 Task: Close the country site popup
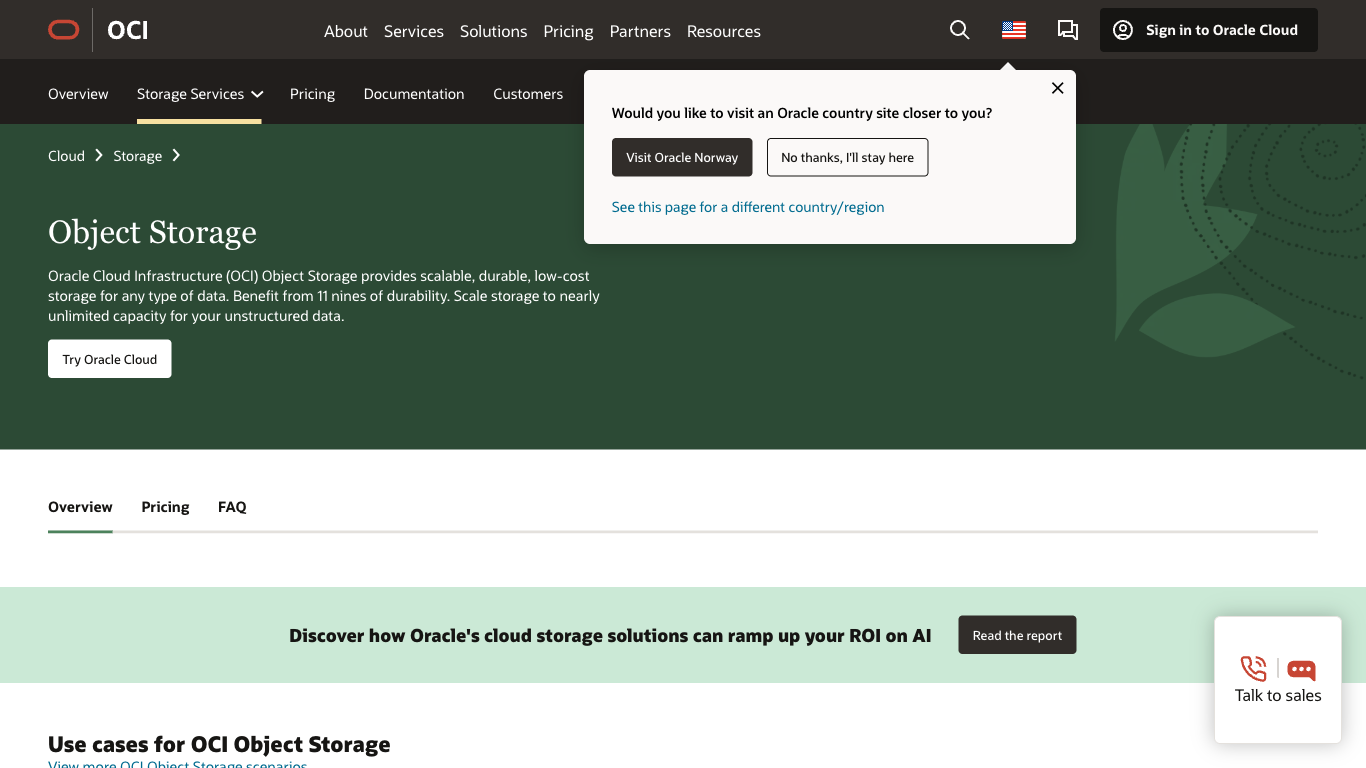point(1057,88)
